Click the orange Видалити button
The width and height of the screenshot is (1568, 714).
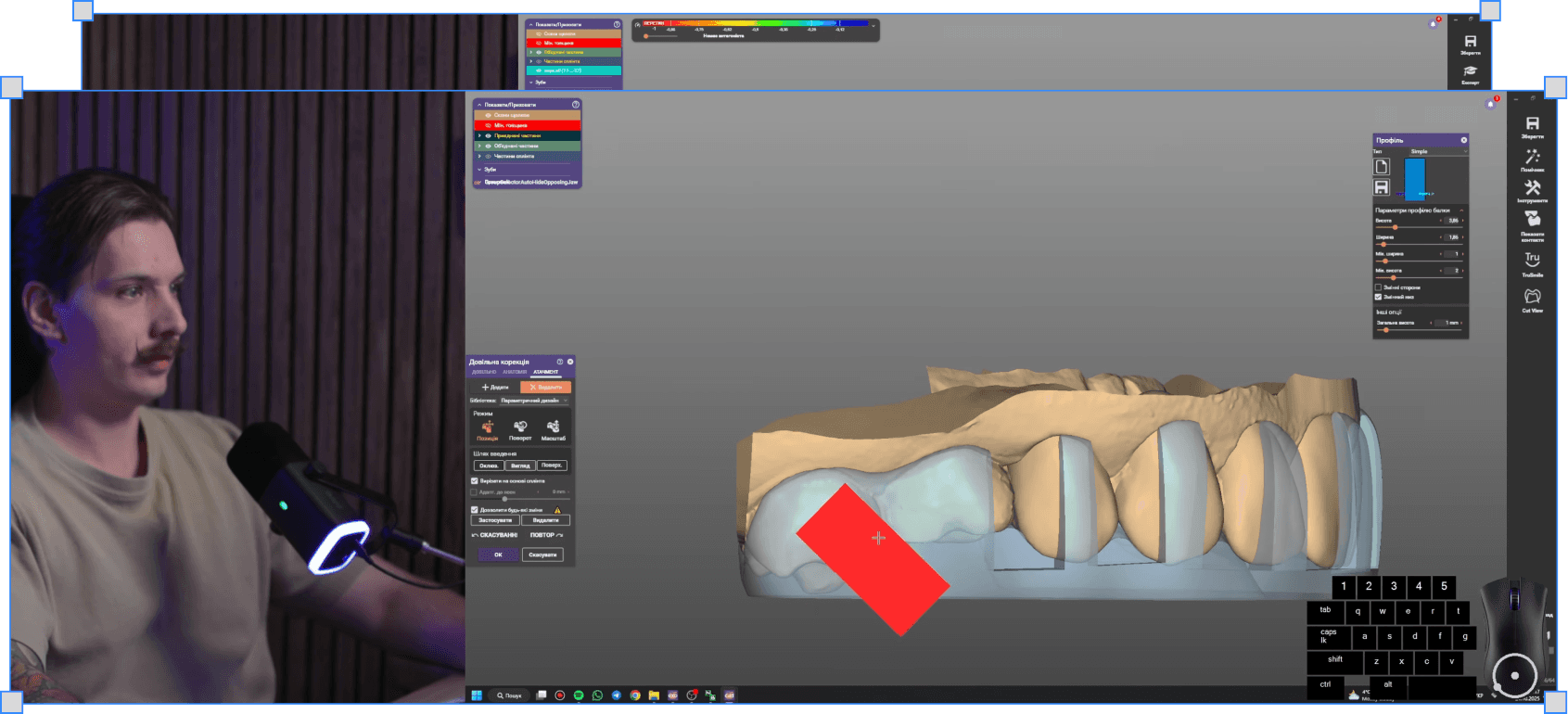click(x=546, y=387)
